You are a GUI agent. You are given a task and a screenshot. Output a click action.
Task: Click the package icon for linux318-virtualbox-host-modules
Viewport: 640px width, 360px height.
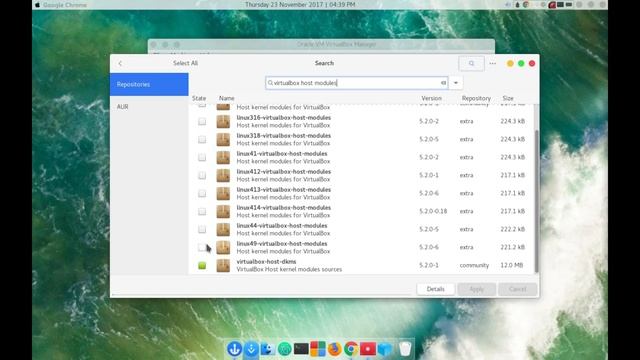click(223, 140)
